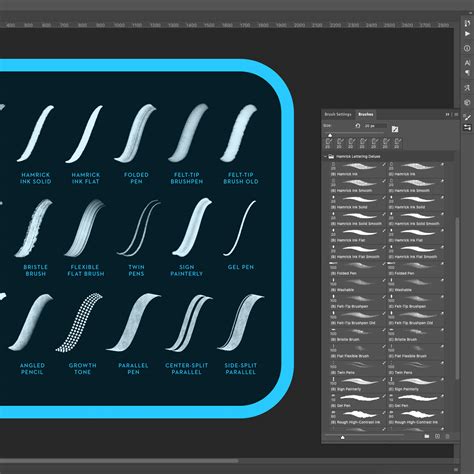Click the brush angle reset icon

358,126
